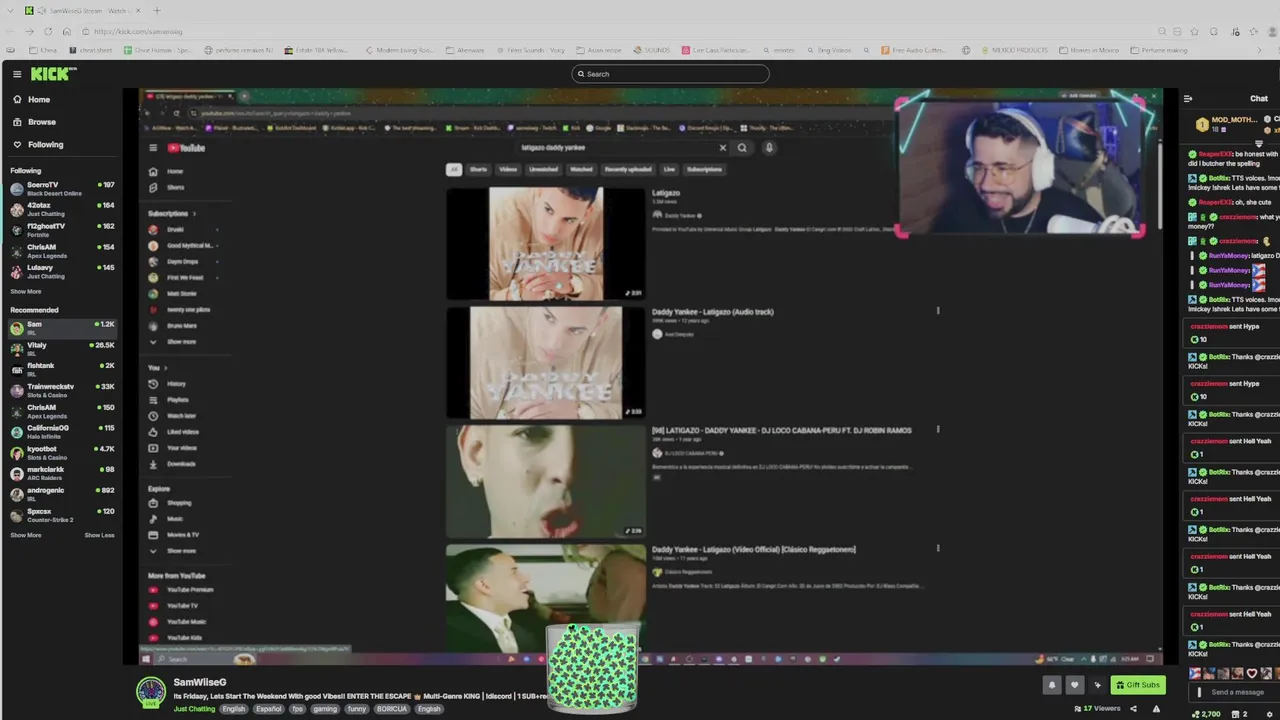Select the gaming stream tag
1280x720 pixels.
tap(325, 709)
